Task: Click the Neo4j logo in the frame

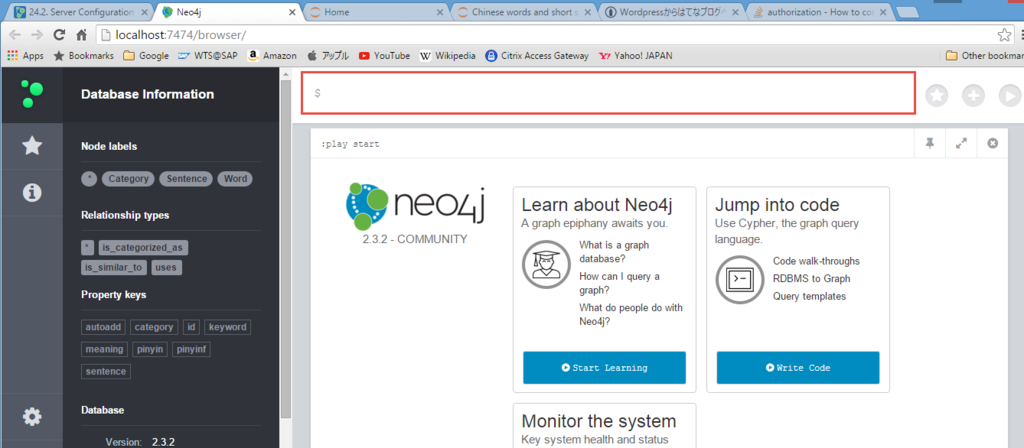Action: click(x=415, y=206)
